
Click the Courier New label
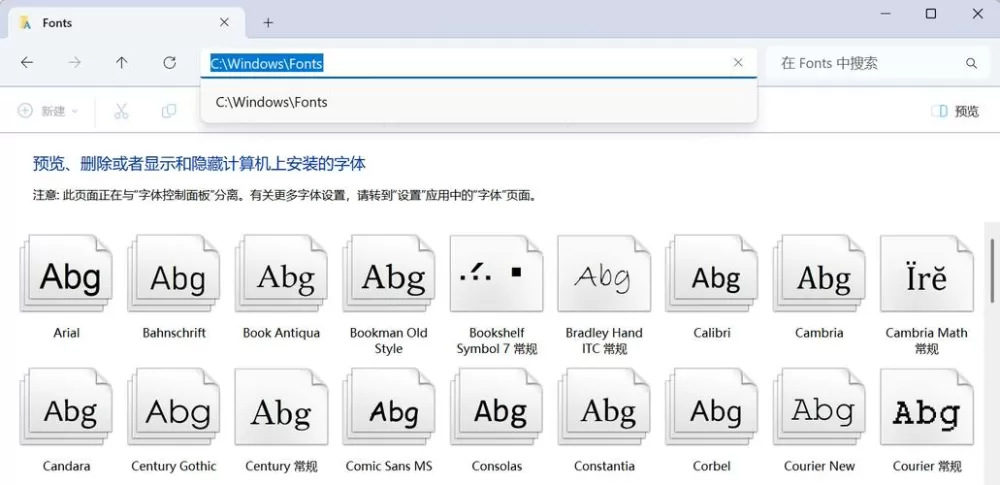[820, 466]
